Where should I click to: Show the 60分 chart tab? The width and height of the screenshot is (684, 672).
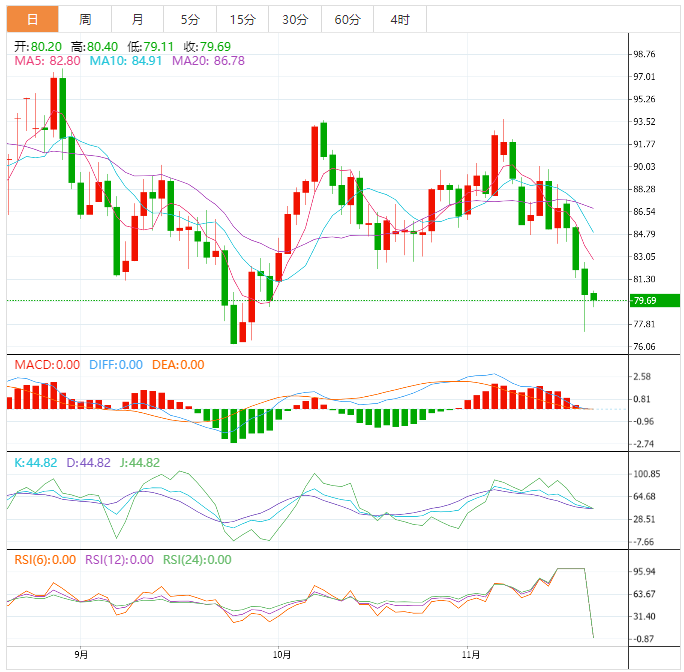(x=347, y=19)
